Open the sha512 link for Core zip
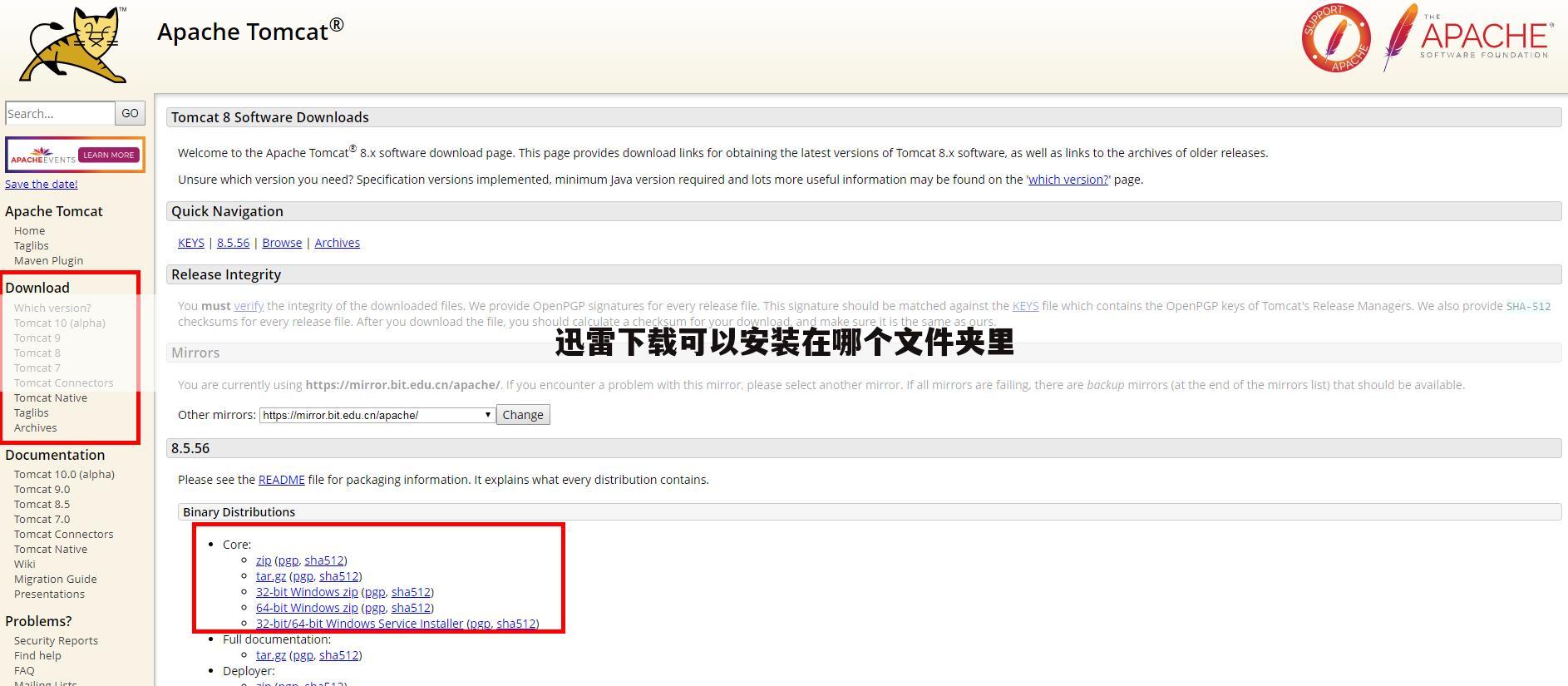This screenshot has width=1568, height=686. [324, 560]
